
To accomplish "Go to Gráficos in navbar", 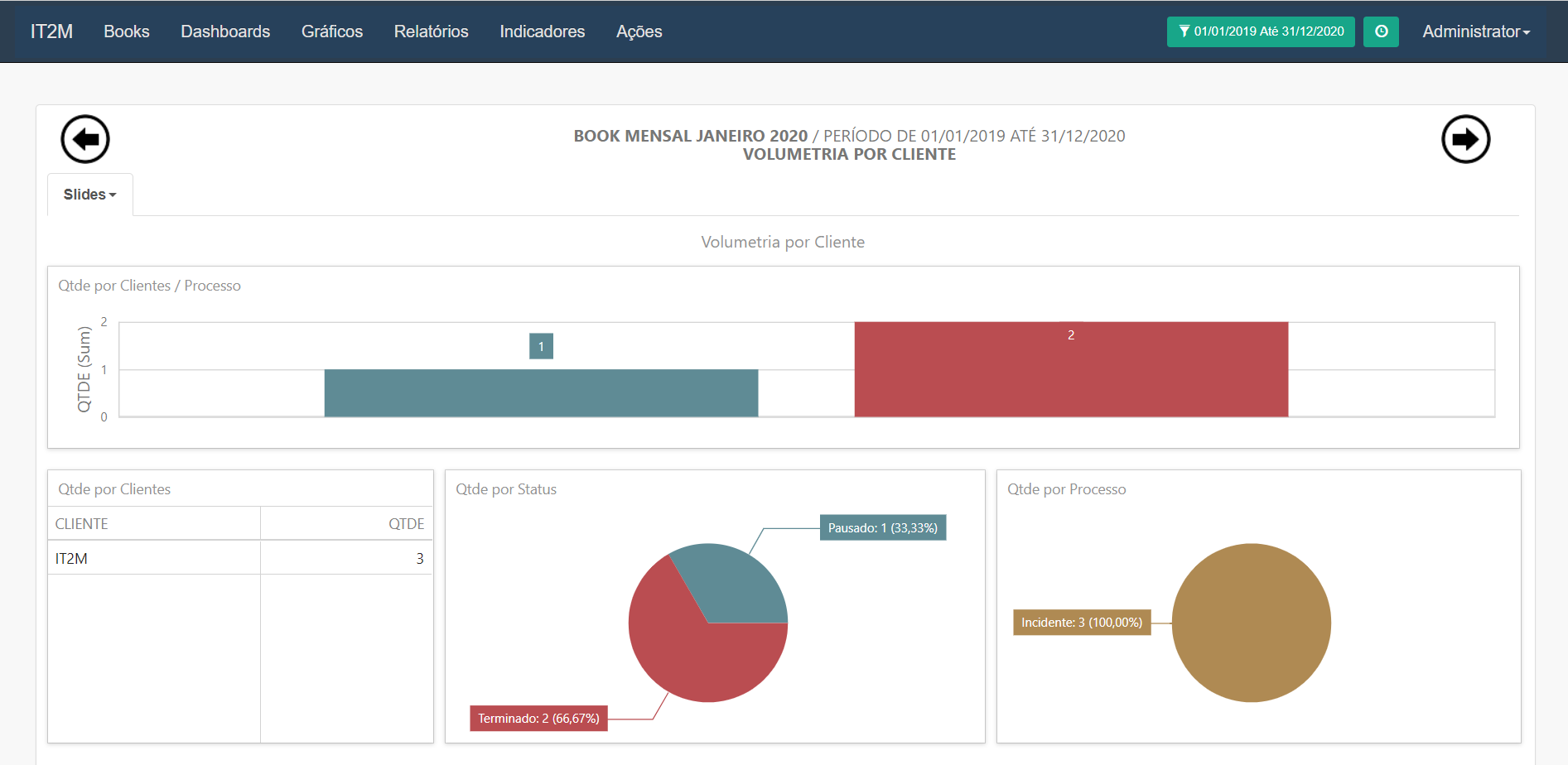I will point(332,31).
